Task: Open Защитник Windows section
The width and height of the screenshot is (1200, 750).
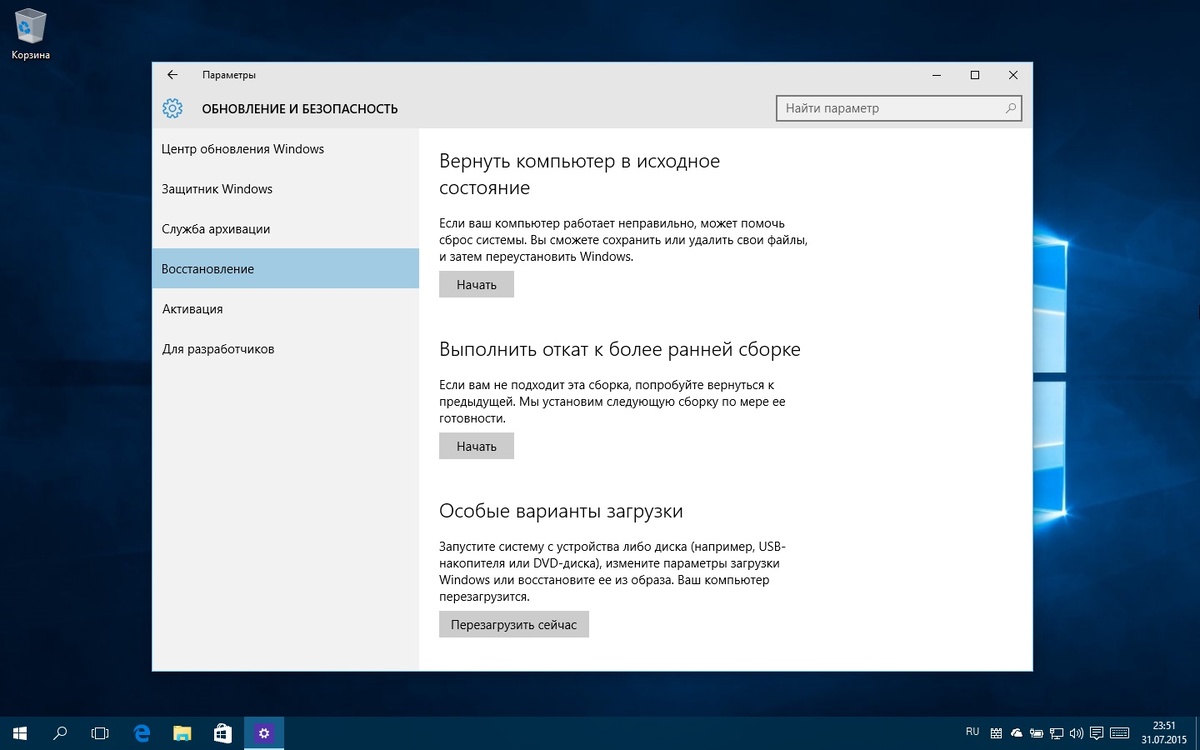Action: tap(285, 189)
